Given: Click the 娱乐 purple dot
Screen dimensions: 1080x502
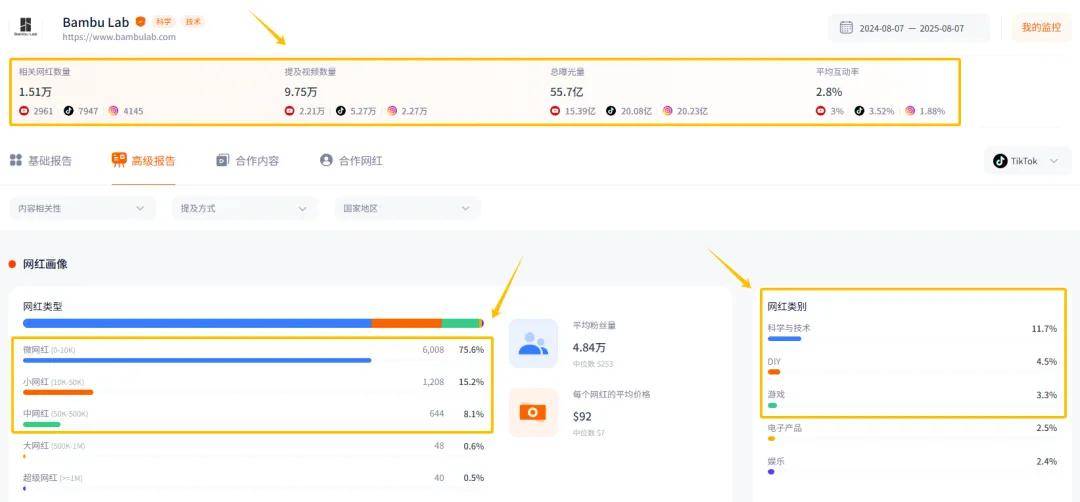Looking at the screenshot, I should (x=771, y=472).
